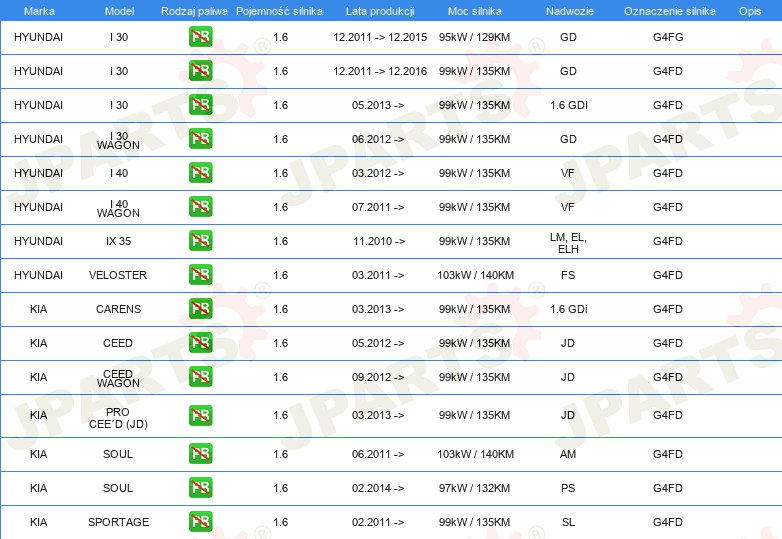The height and width of the screenshot is (539, 782).
Task: Click the 'Rodzaj paliwa' column header
Action: click(x=194, y=11)
